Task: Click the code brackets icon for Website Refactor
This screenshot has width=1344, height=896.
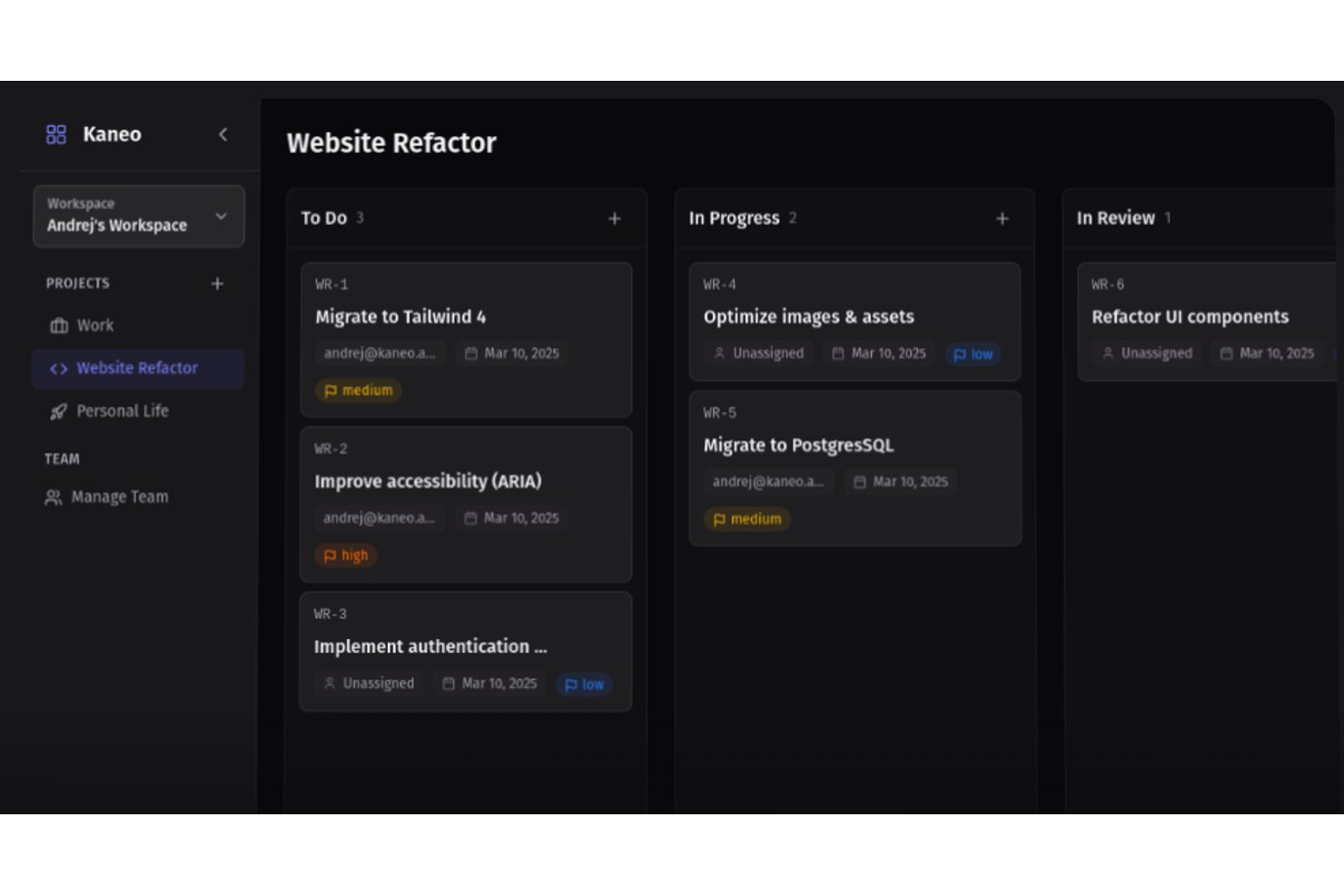Action: click(x=59, y=369)
